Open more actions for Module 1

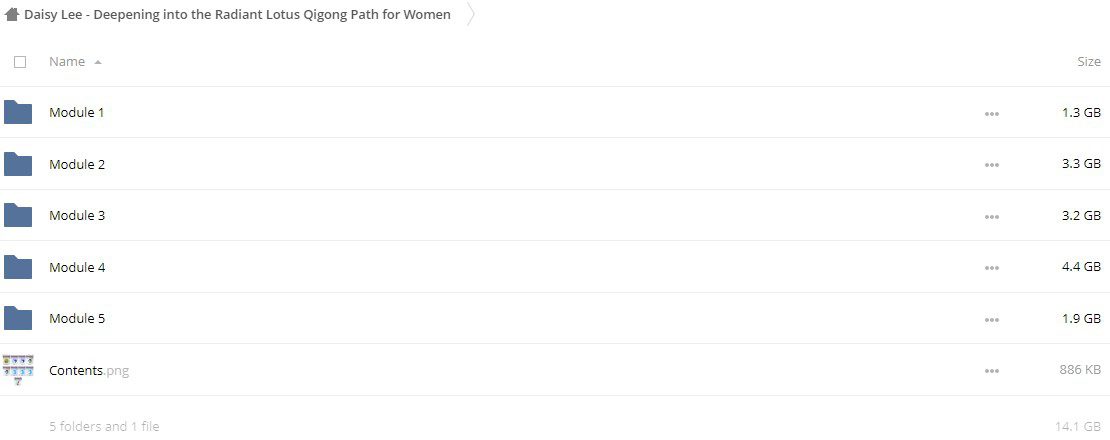[992, 113]
